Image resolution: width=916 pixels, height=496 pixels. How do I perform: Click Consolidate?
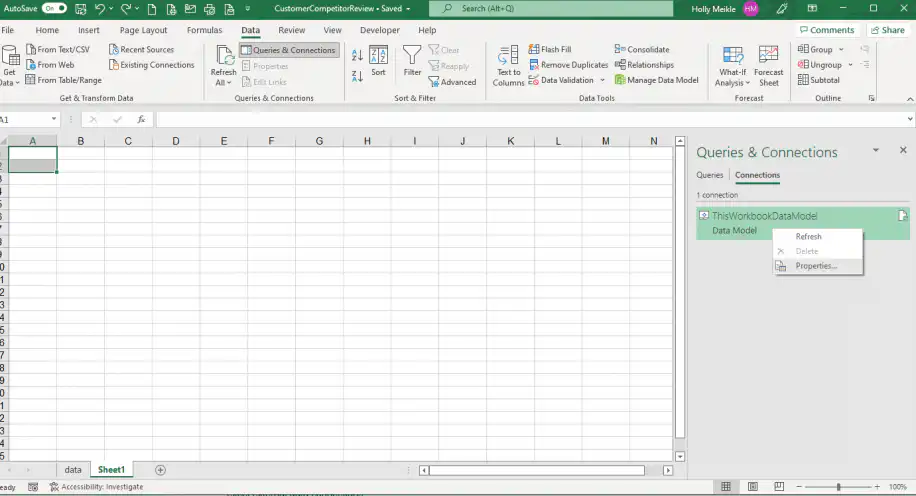[642, 50]
